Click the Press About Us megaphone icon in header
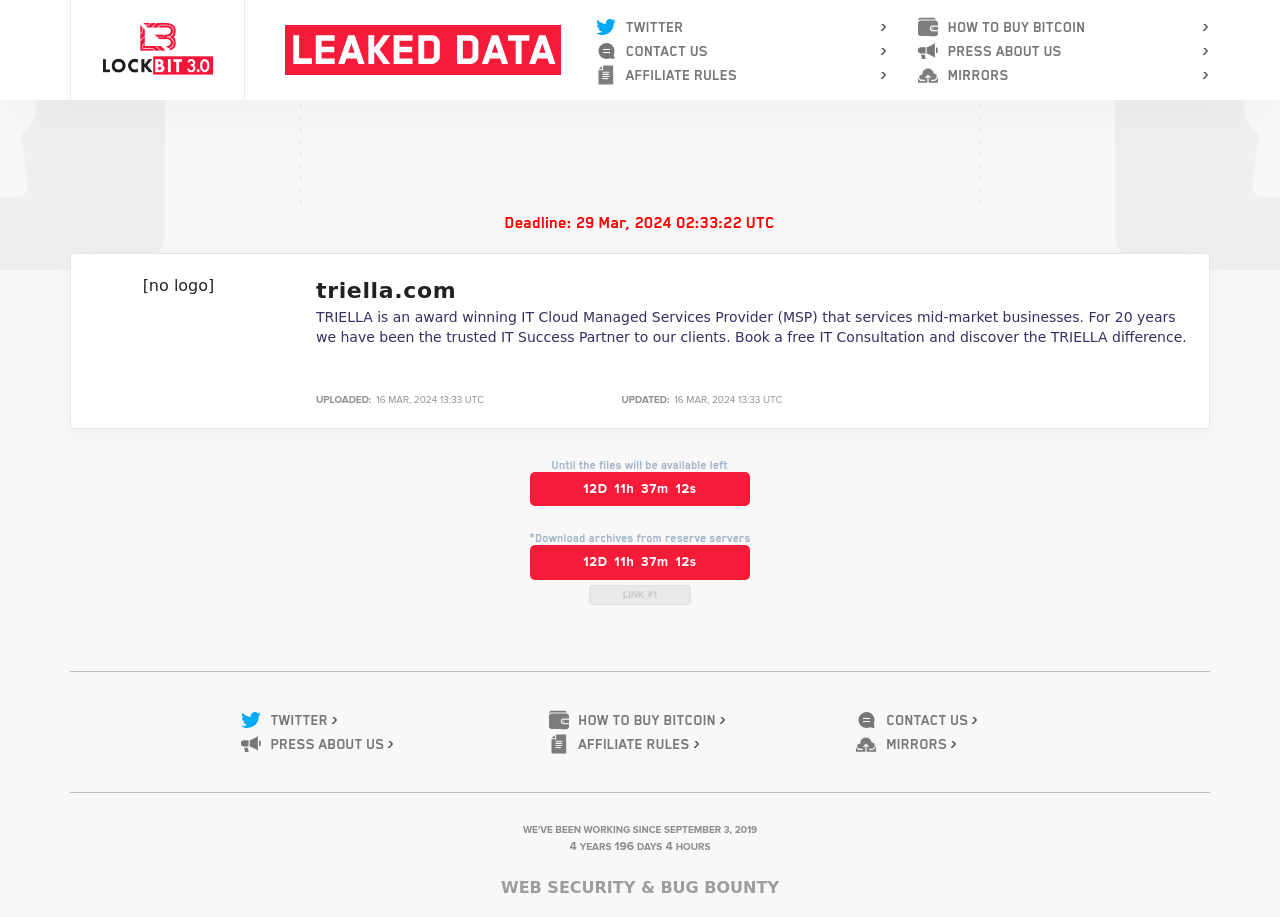The width and height of the screenshot is (1280, 917). tap(928, 51)
